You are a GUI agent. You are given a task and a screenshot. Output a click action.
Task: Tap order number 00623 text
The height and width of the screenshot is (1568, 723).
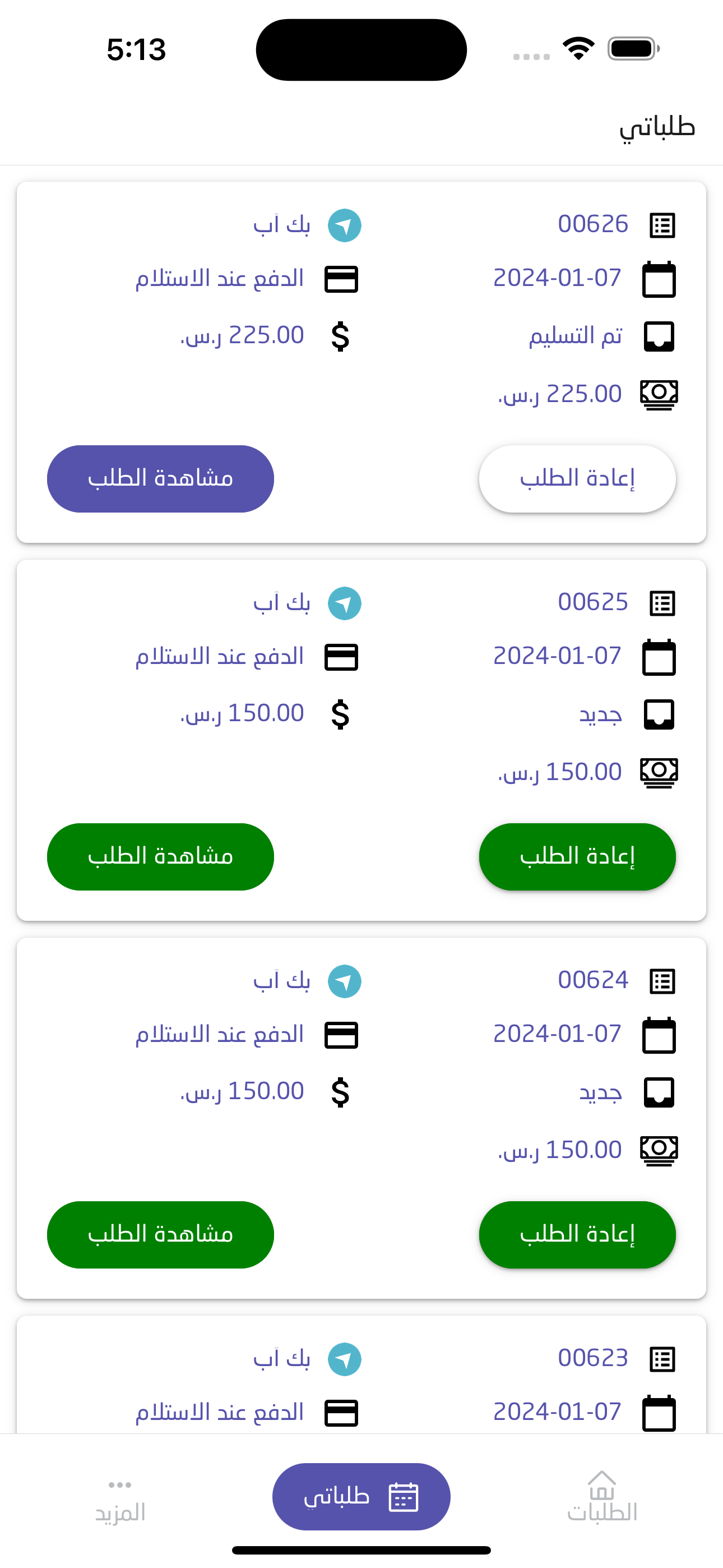pos(593,1358)
